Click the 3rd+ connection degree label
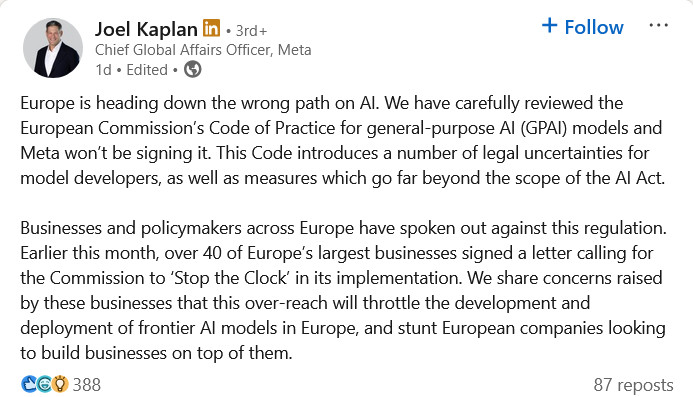This screenshot has height=397, width=693. (251, 31)
